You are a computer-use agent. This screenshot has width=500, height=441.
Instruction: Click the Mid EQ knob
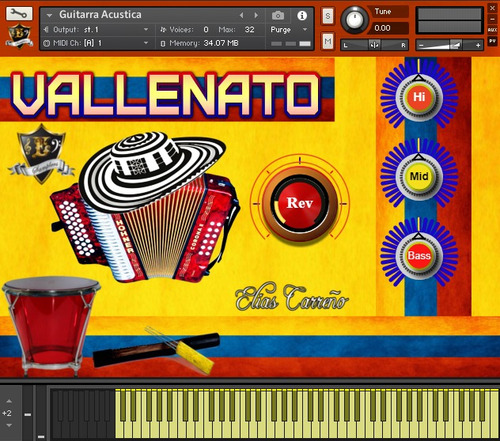click(419, 176)
